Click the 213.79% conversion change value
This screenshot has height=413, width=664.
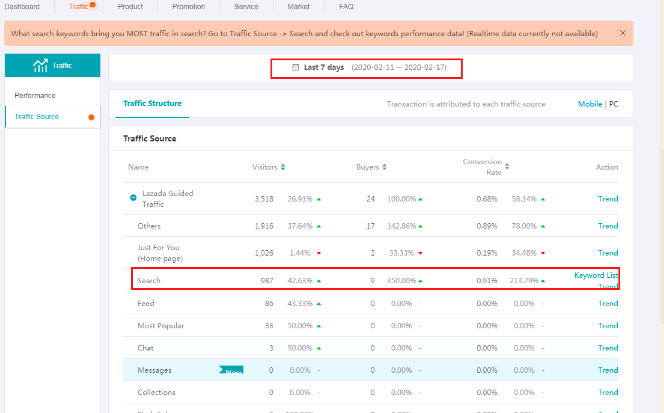[524, 280]
